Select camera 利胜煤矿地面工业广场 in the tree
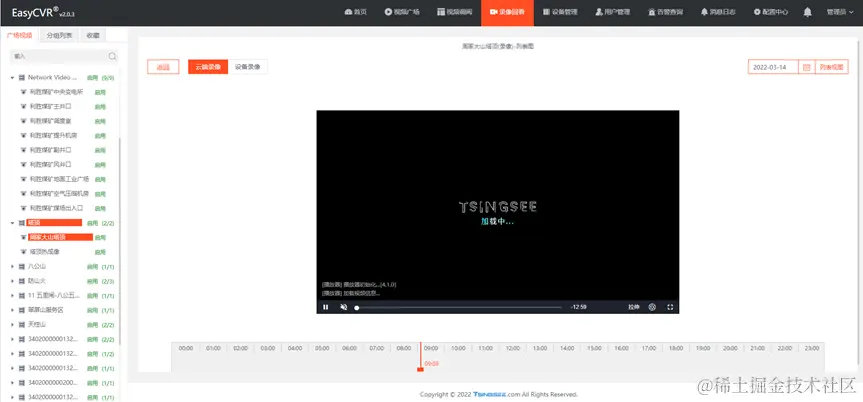 (59, 179)
